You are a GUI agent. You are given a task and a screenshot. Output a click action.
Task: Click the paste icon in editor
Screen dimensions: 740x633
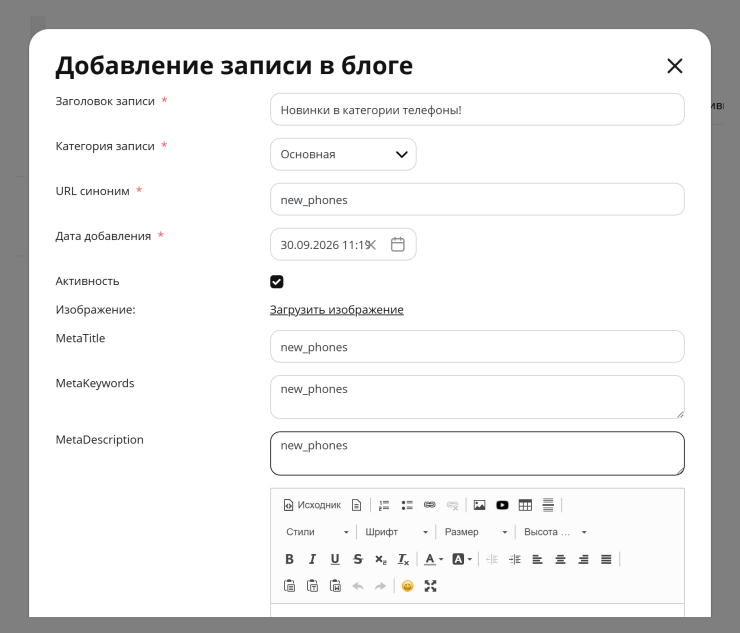(289, 586)
